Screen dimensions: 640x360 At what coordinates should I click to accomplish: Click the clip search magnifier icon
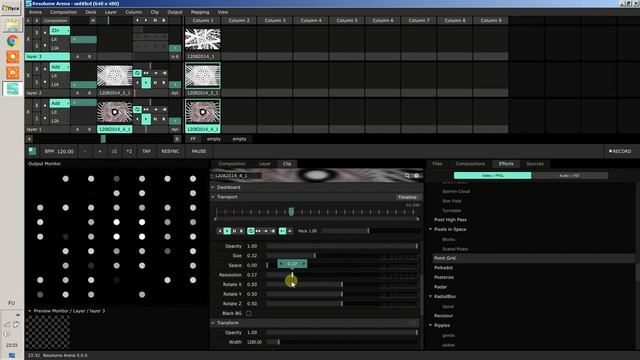[407, 176]
